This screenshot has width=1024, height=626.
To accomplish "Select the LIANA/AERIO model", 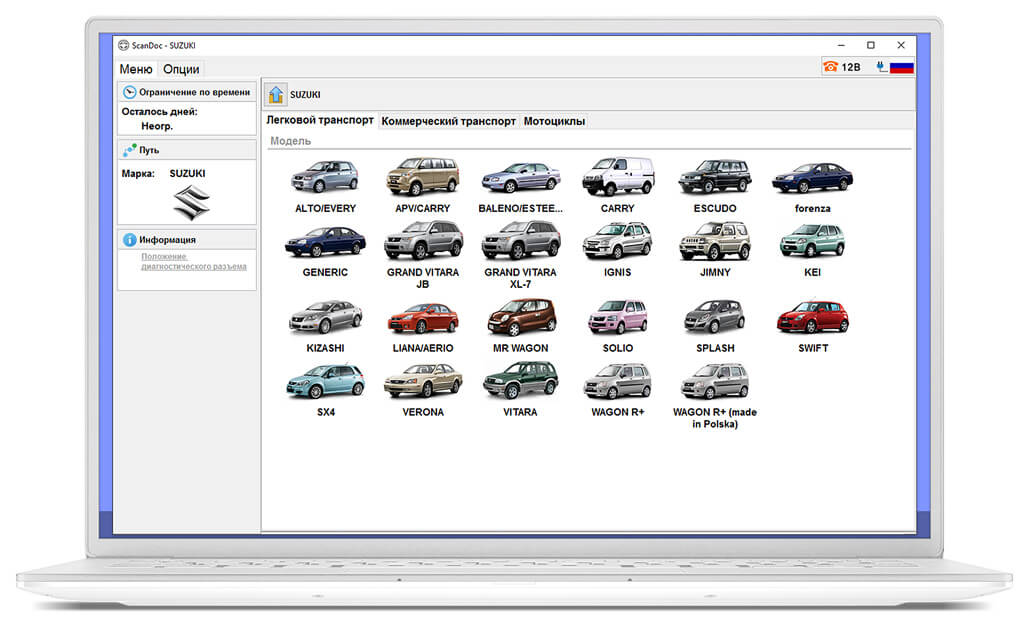I will point(423,326).
